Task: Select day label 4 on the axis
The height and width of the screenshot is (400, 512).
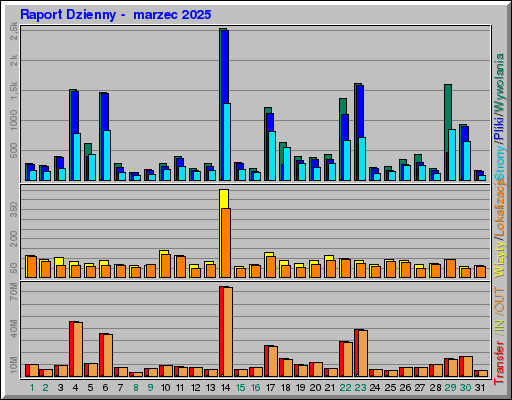Action: point(75,388)
